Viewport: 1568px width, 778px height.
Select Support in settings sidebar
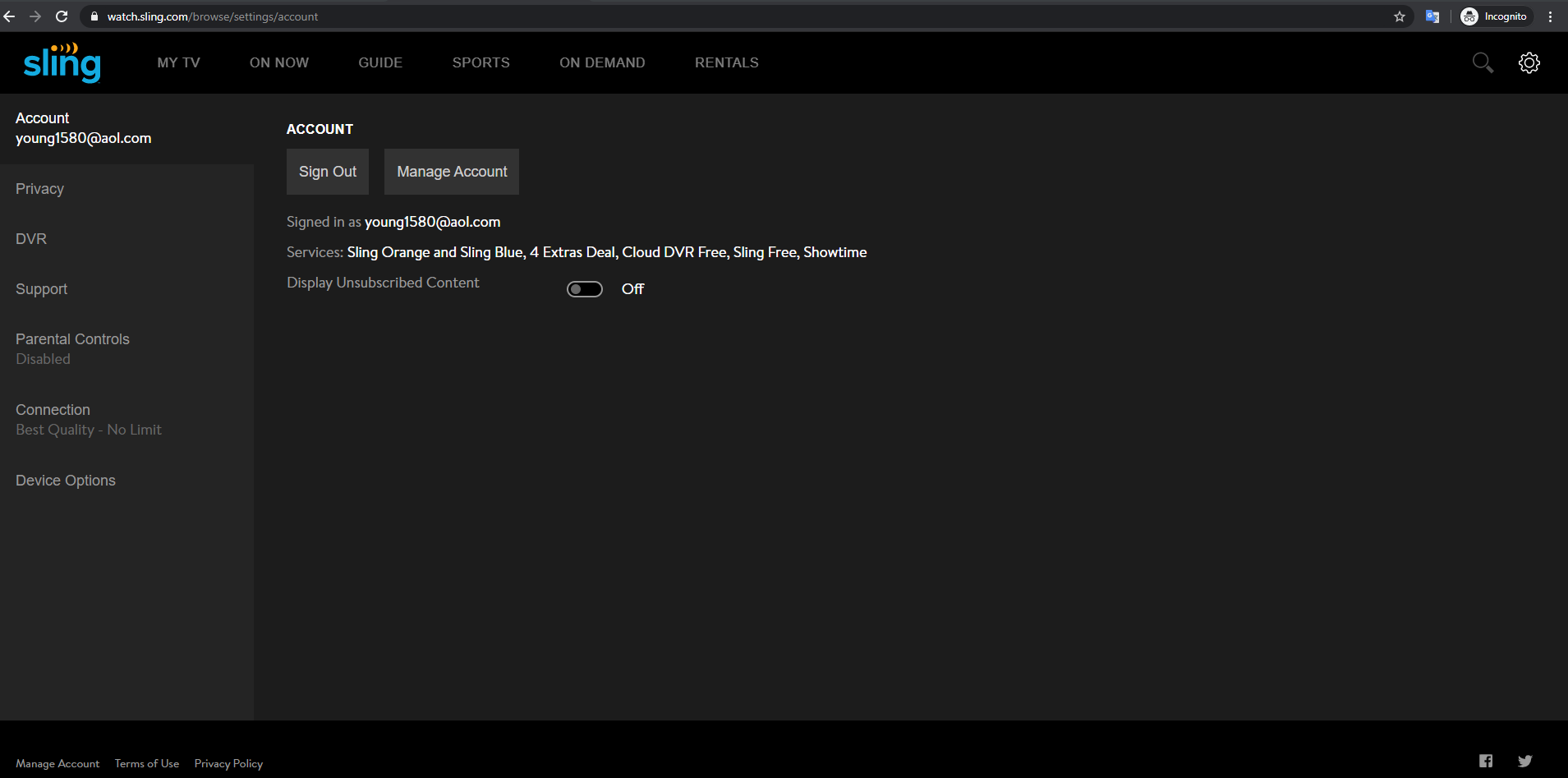click(x=126, y=289)
